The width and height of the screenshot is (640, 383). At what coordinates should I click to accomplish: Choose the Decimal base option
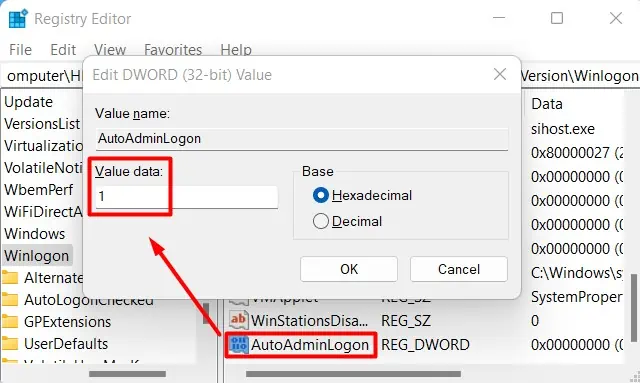point(321,221)
